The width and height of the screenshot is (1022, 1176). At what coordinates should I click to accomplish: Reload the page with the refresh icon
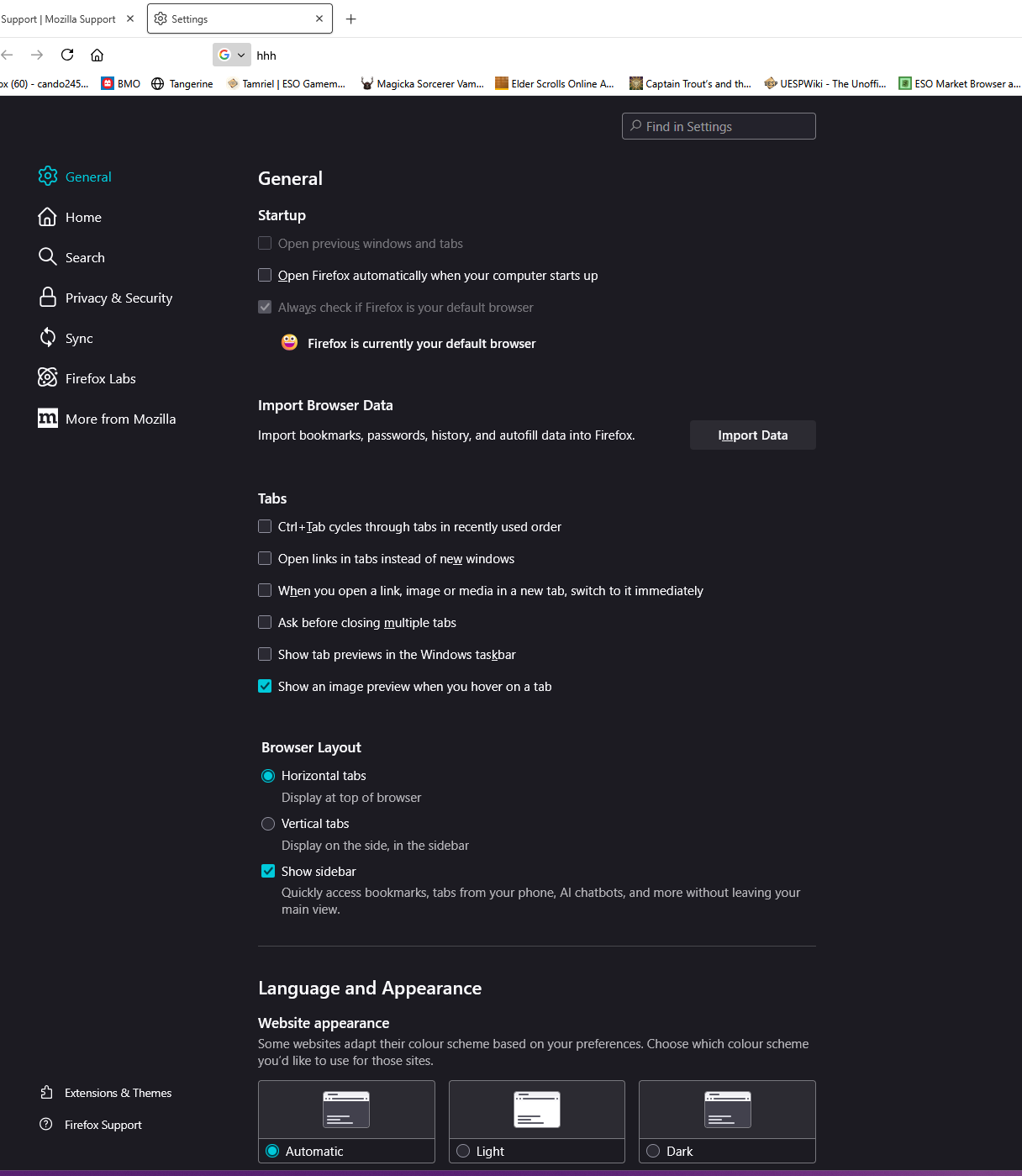point(67,55)
